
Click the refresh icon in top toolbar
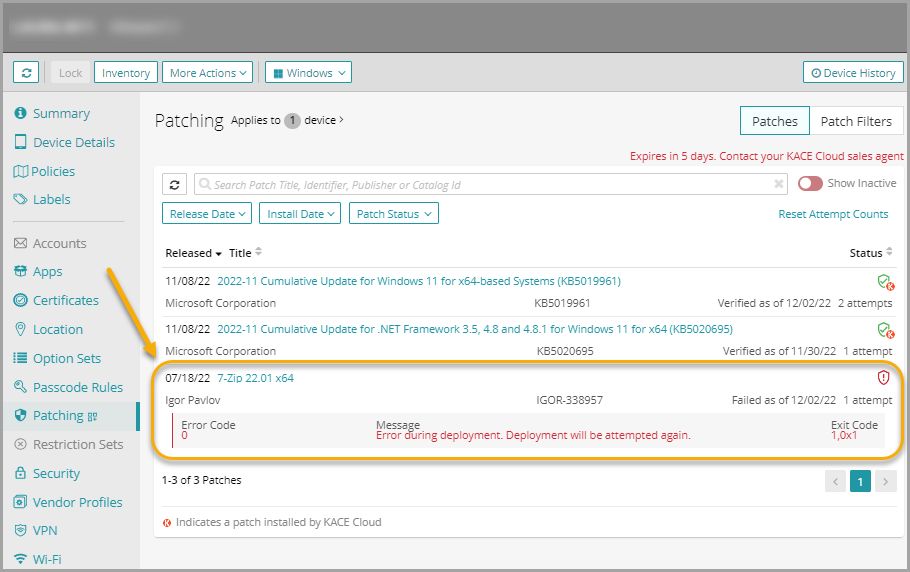[x=26, y=73]
